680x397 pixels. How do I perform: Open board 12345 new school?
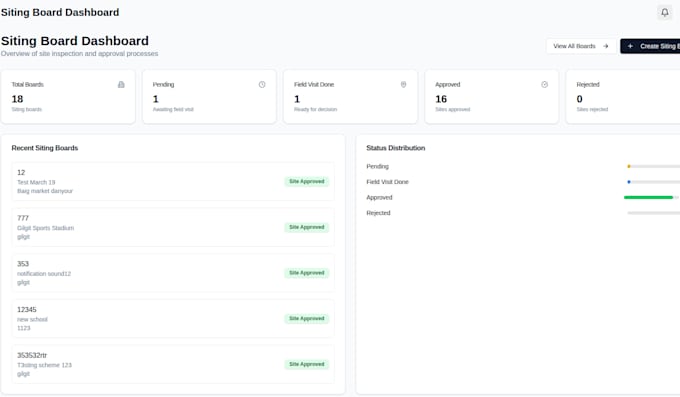[173, 318]
